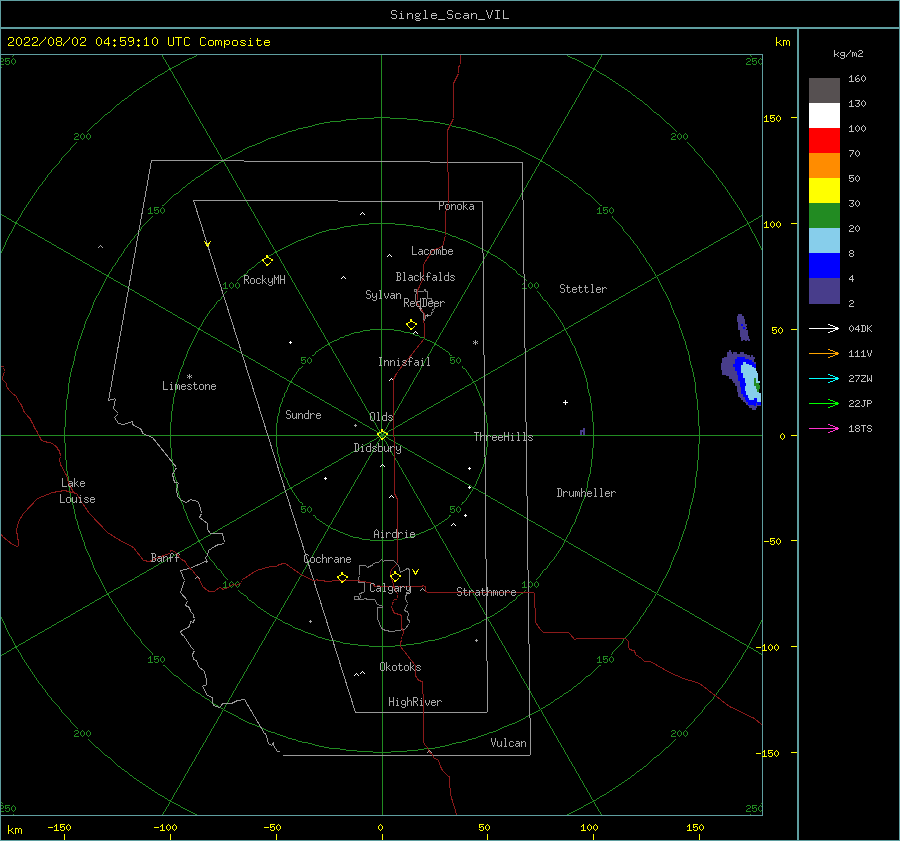Select the orange 70 legend swatch
This screenshot has width=900, height=841.
pyautogui.click(x=824, y=165)
